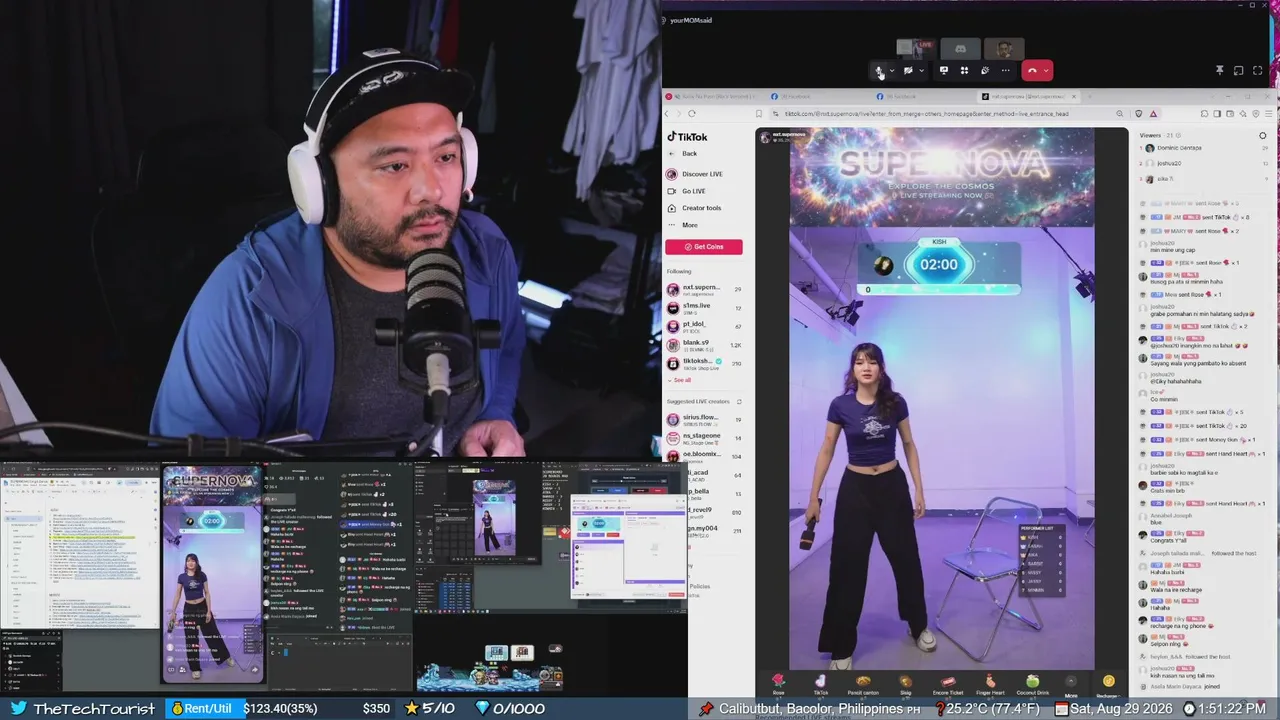
Task: Click the soundboard icon in call toolbar
Action: point(985,71)
